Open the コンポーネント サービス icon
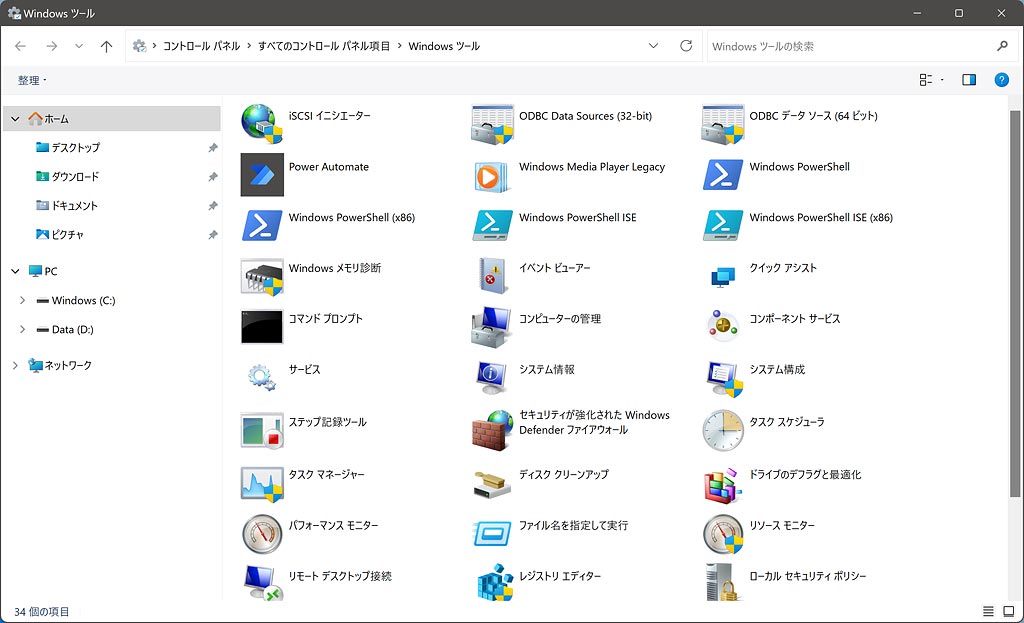Viewport: 1024px width, 623px height. tap(722, 326)
